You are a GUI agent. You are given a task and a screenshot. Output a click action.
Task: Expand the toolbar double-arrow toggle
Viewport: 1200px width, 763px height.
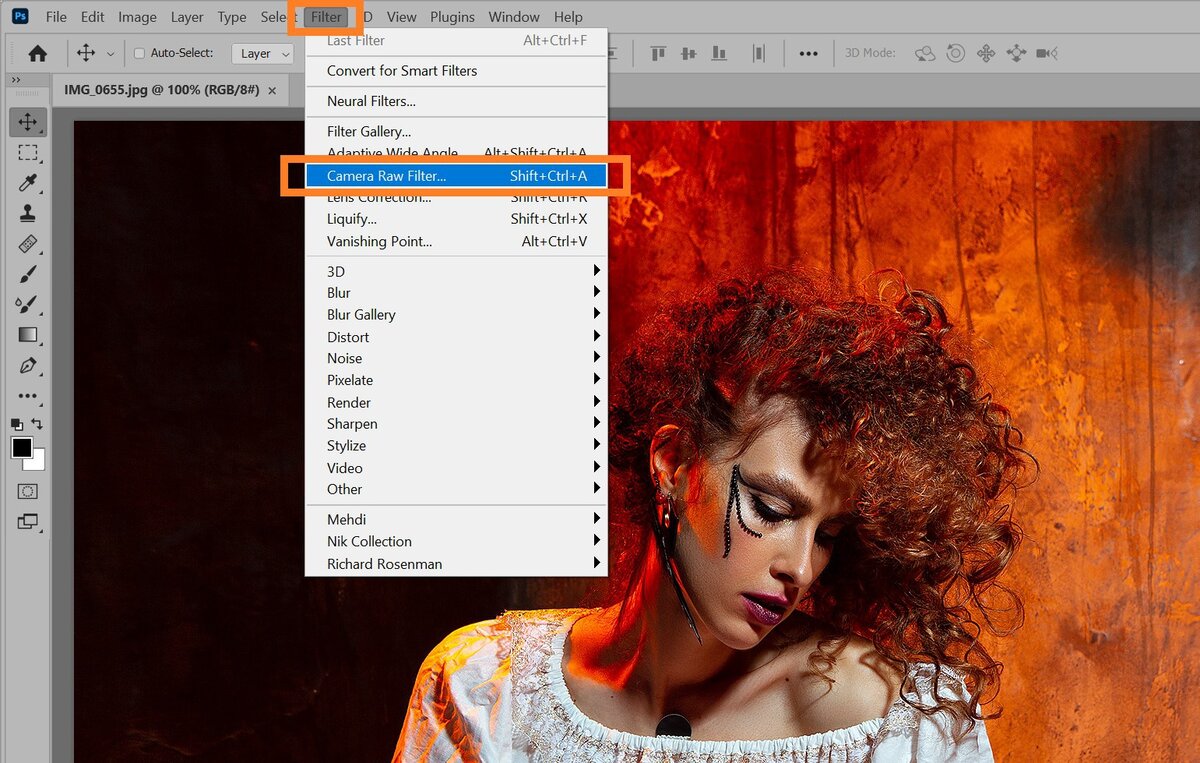tap(16, 80)
